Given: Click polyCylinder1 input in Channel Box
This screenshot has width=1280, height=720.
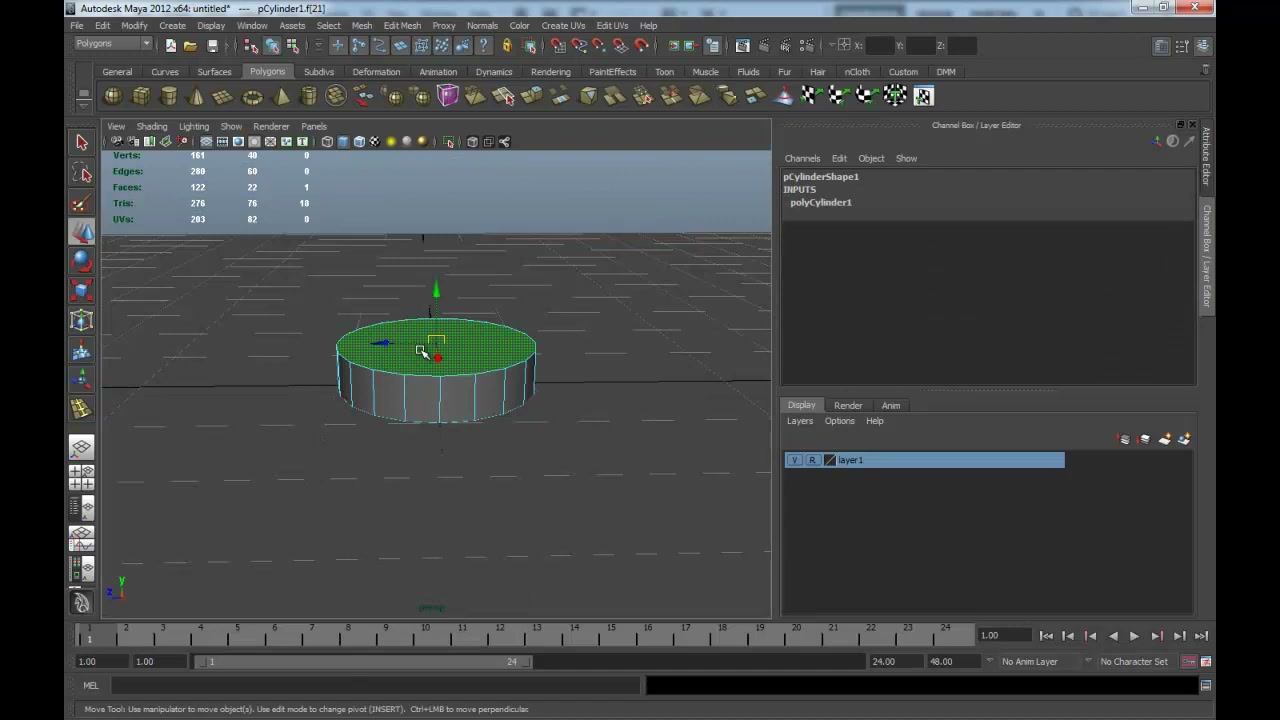Looking at the screenshot, I should coord(821,202).
